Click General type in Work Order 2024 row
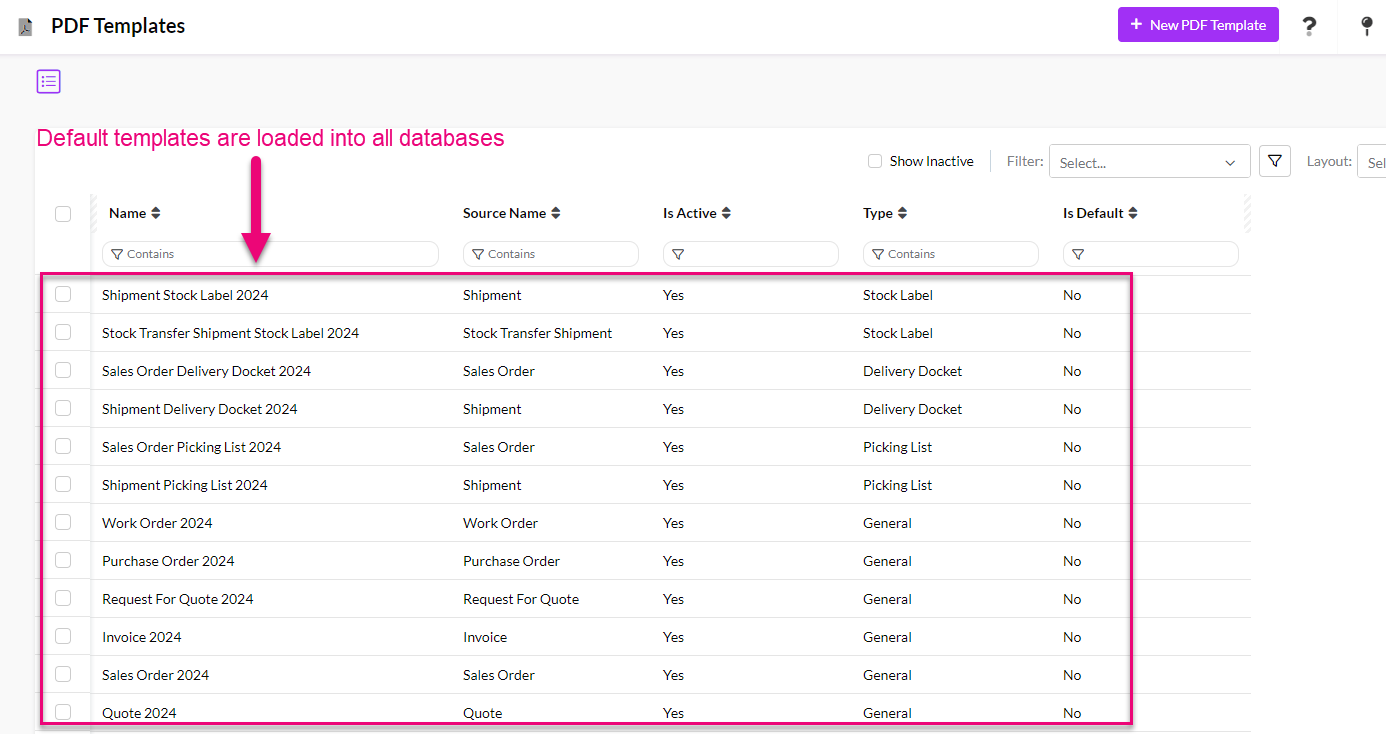This screenshot has height=734, width=1386. pos(887,523)
